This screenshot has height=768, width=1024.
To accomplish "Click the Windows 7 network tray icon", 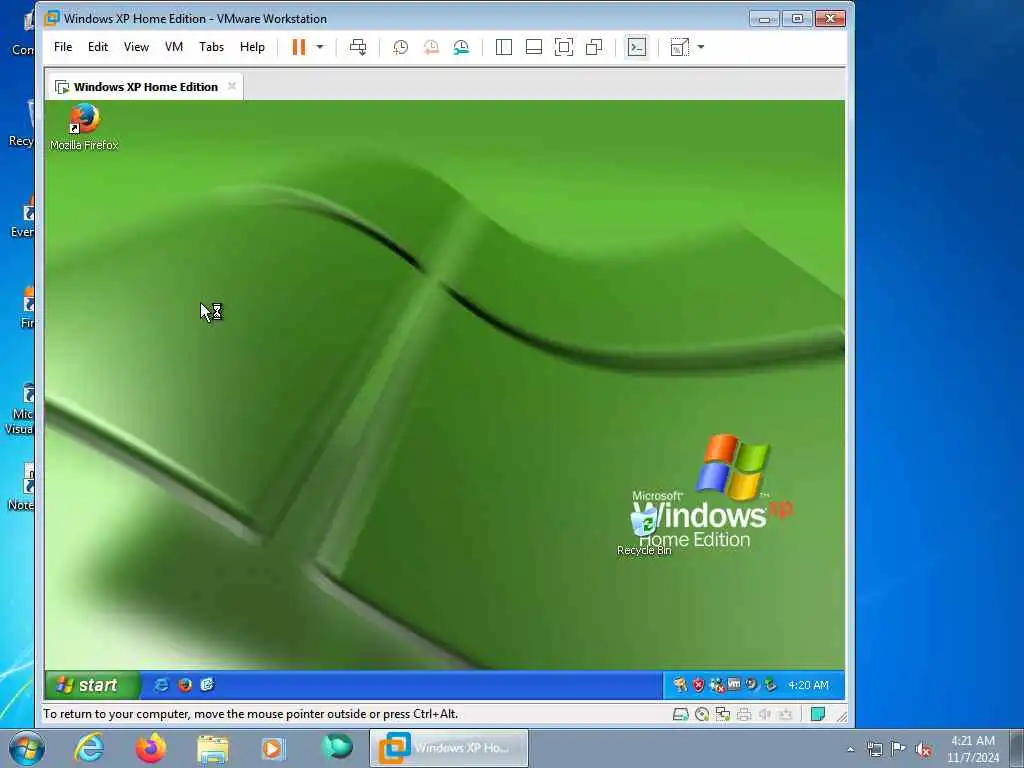I will point(874,750).
